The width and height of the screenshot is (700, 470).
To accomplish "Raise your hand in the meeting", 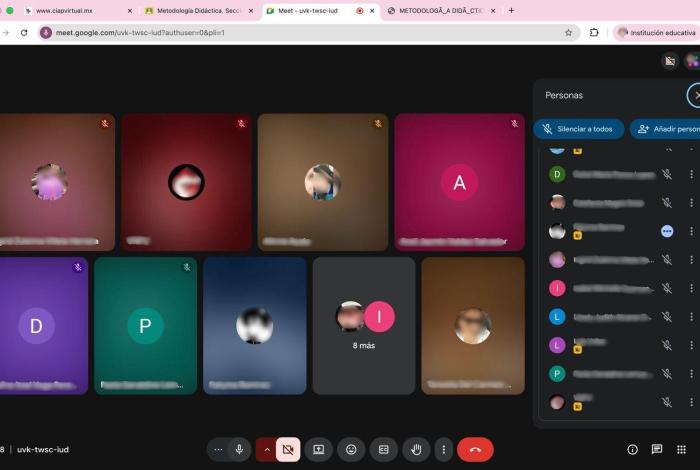I will (416, 450).
